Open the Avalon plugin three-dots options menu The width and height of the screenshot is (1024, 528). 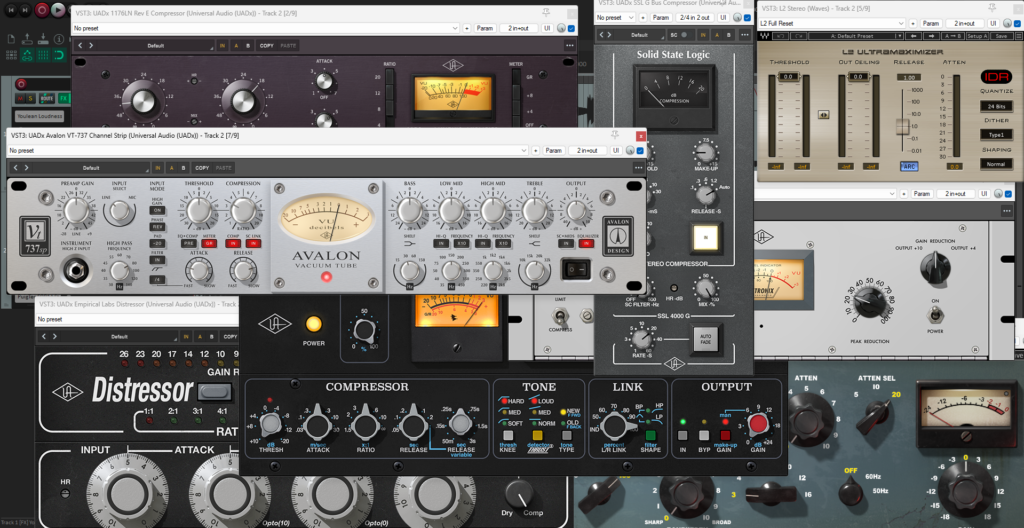click(x=639, y=168)
